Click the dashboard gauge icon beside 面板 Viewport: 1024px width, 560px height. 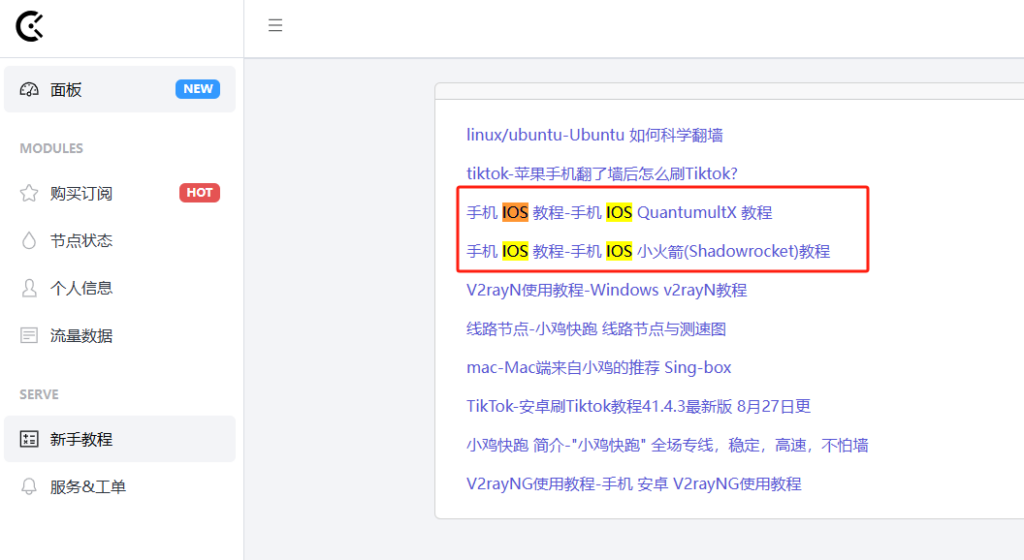pyautogui.click(x=29, y=90)
